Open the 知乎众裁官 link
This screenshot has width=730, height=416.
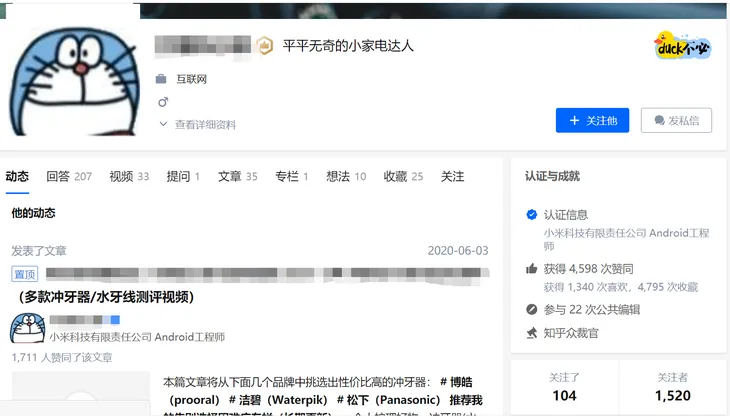tap(571, 332)
